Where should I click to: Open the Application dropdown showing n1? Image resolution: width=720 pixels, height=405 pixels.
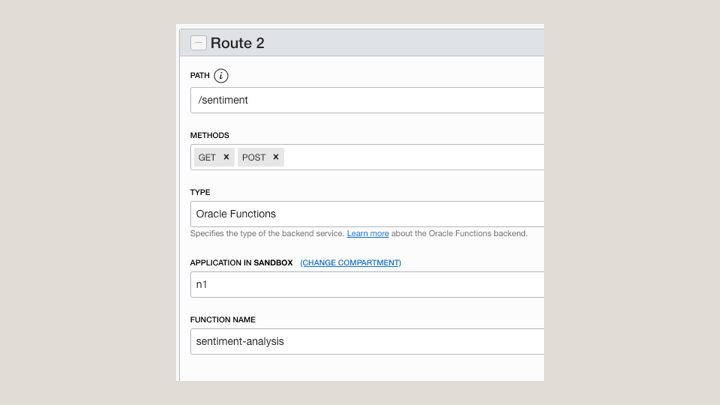click(366, 284)
